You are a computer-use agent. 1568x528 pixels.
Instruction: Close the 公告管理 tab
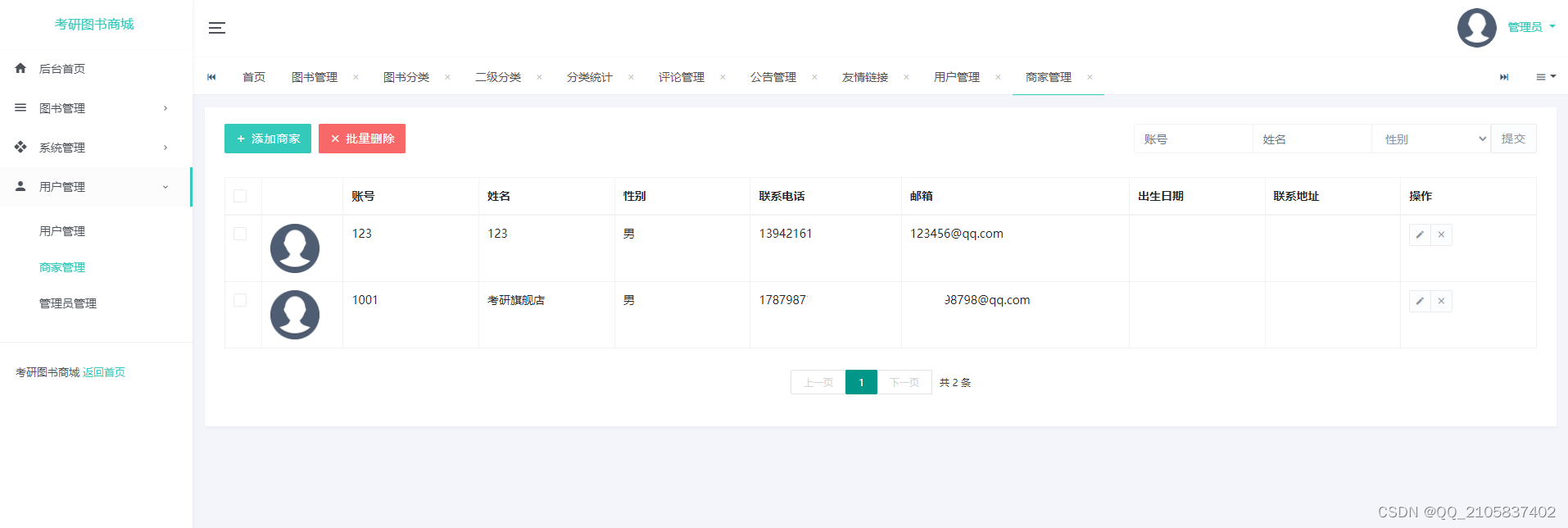tap(814, 77)
